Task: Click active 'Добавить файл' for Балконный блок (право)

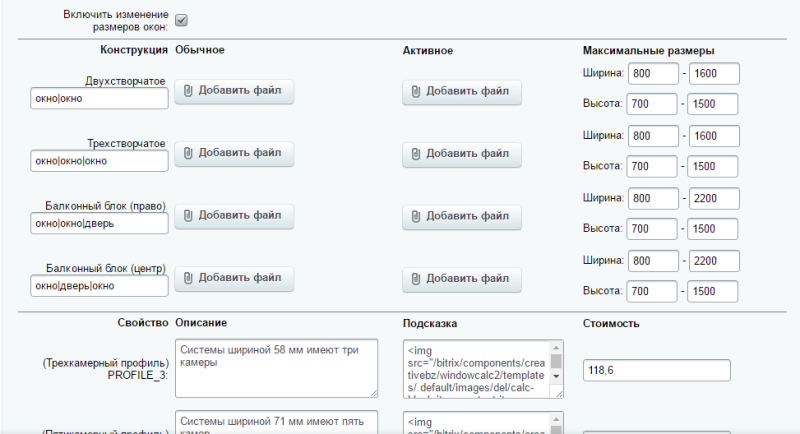Action: pyautogui.click(x=462, y=215)
